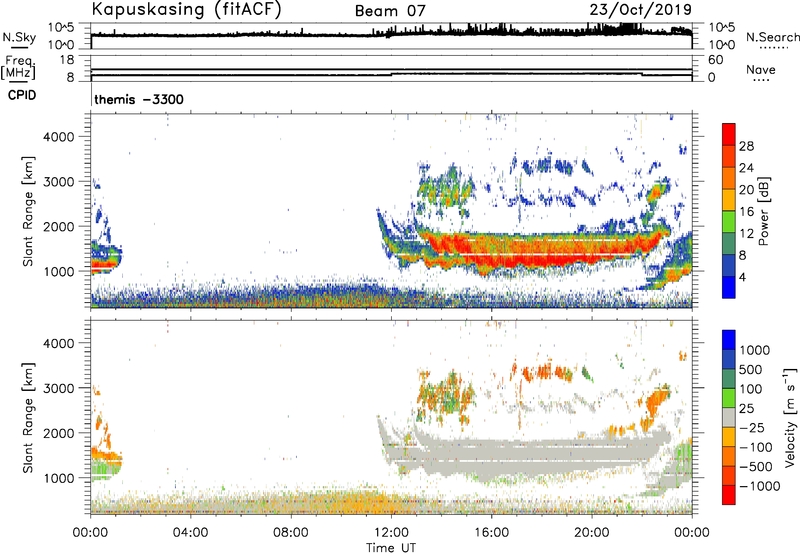The image size is (800, 554).
Task: Click the 1000 tick on the velocity panel
Action: 59,478
